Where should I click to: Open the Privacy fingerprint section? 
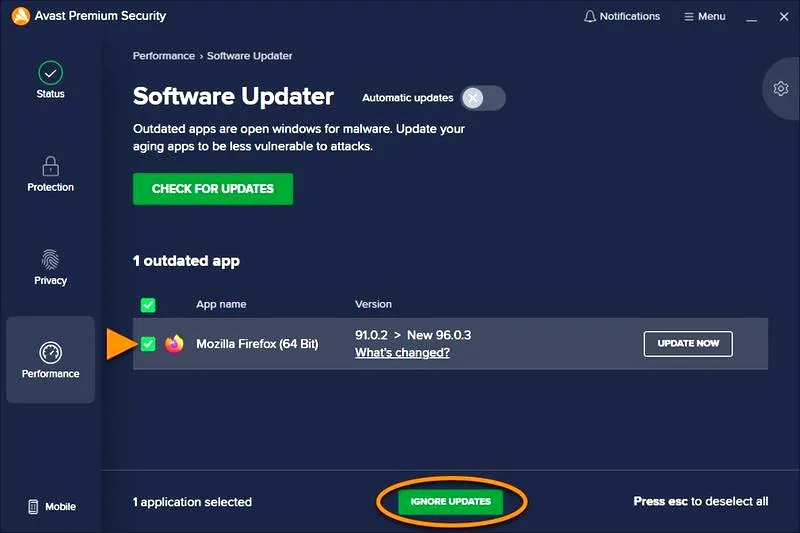[x=51, y=267]
